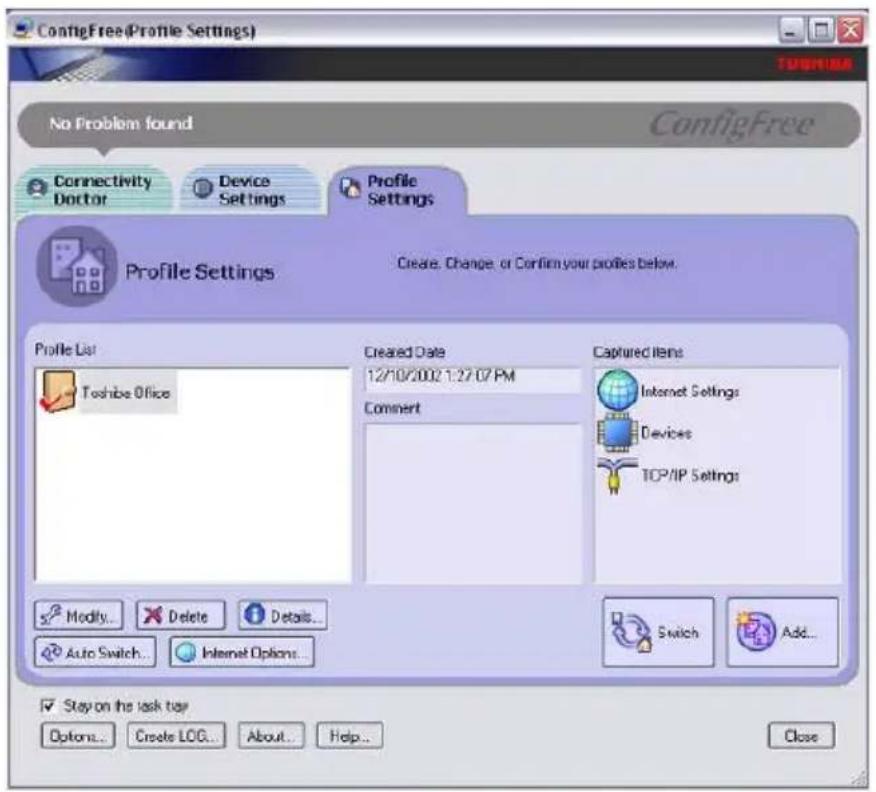876x792 pixels.
Task: Click the No Problem found status message
Action: tap(121, 123)
